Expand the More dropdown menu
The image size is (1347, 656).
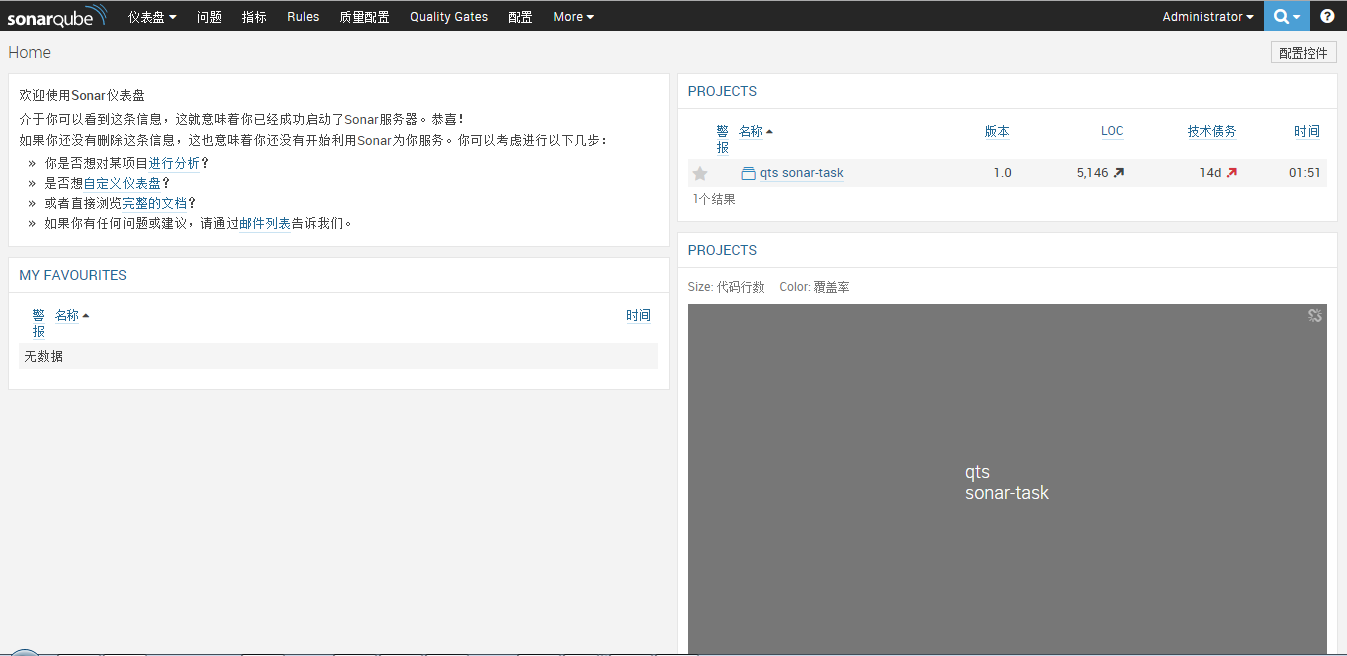pyautogui.click(x=573, y=16)
